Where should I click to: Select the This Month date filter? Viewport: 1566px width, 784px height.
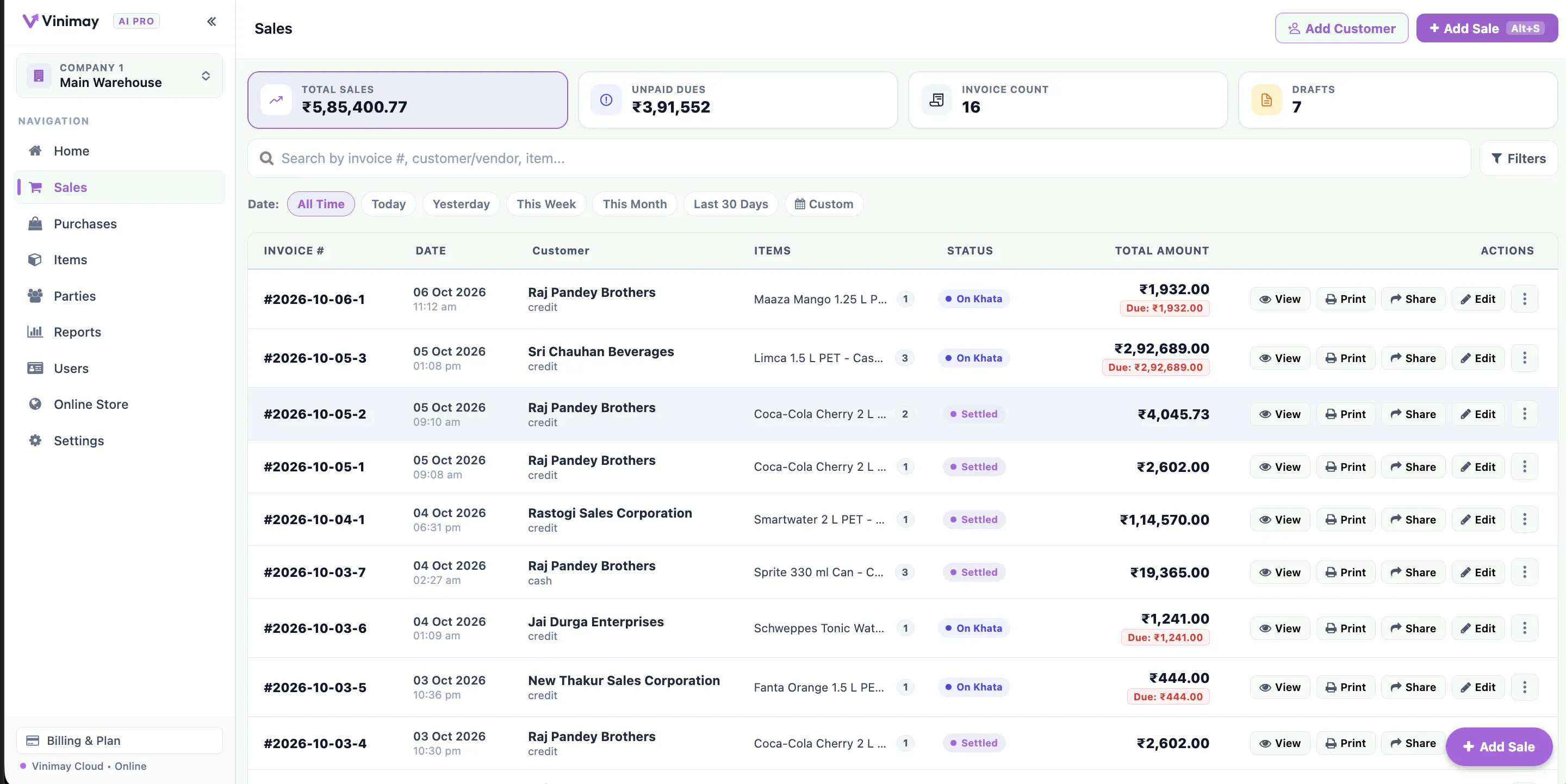click(635, 203)
